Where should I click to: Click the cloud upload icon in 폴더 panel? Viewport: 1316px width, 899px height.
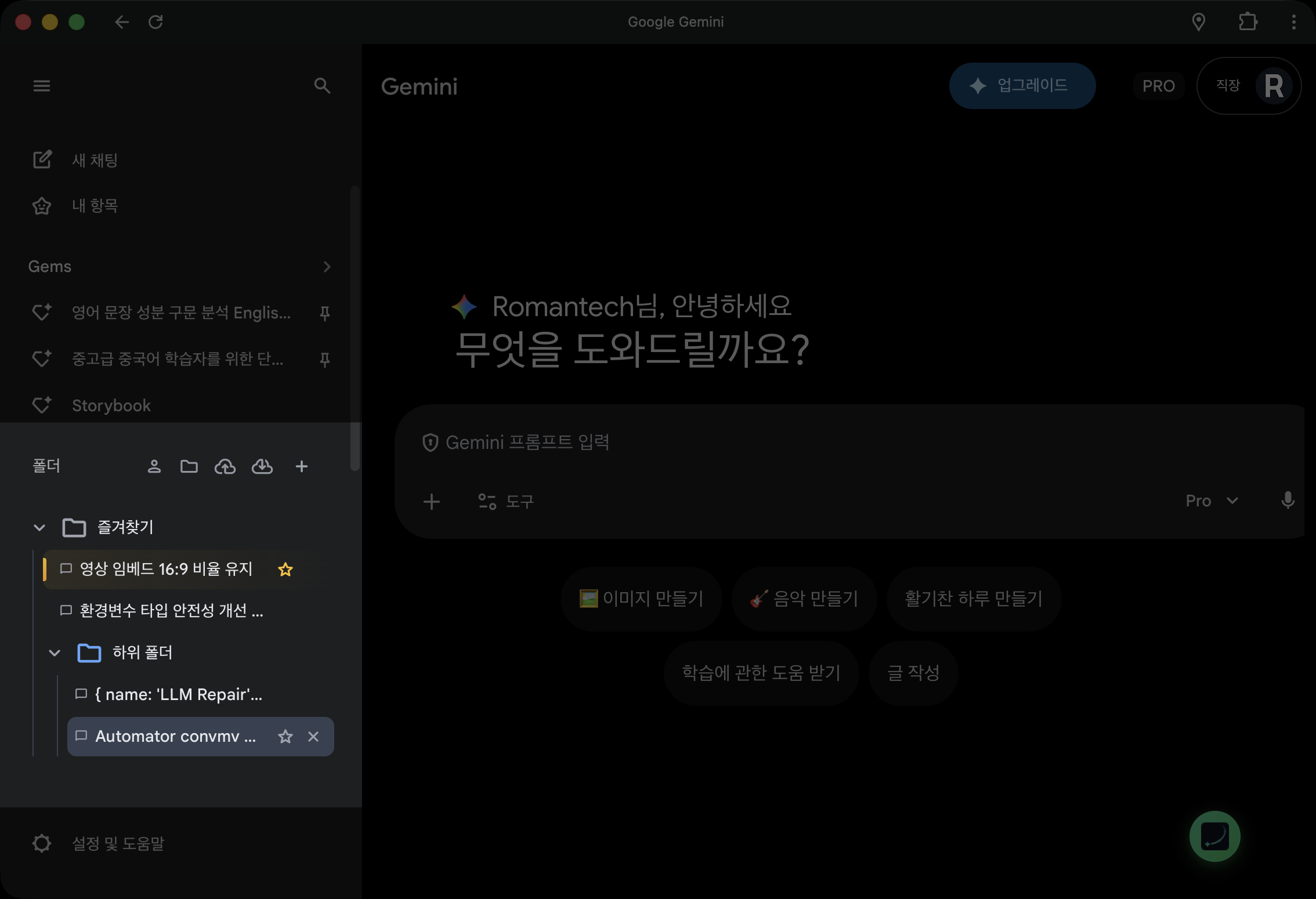[x=226, y=466]
